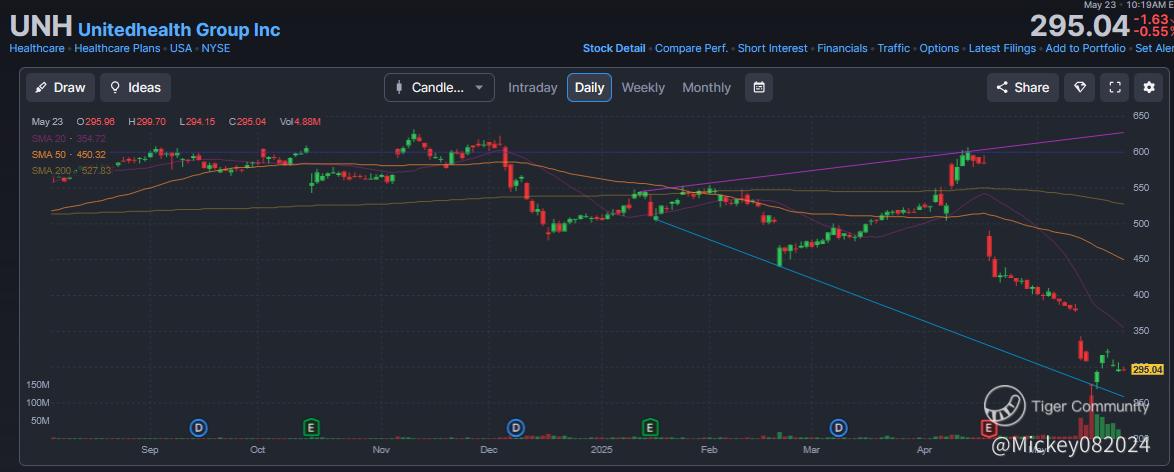The image size is (1174, 472).
Task: Click the SMA 50 indicator label
Action: pos(68,154)
